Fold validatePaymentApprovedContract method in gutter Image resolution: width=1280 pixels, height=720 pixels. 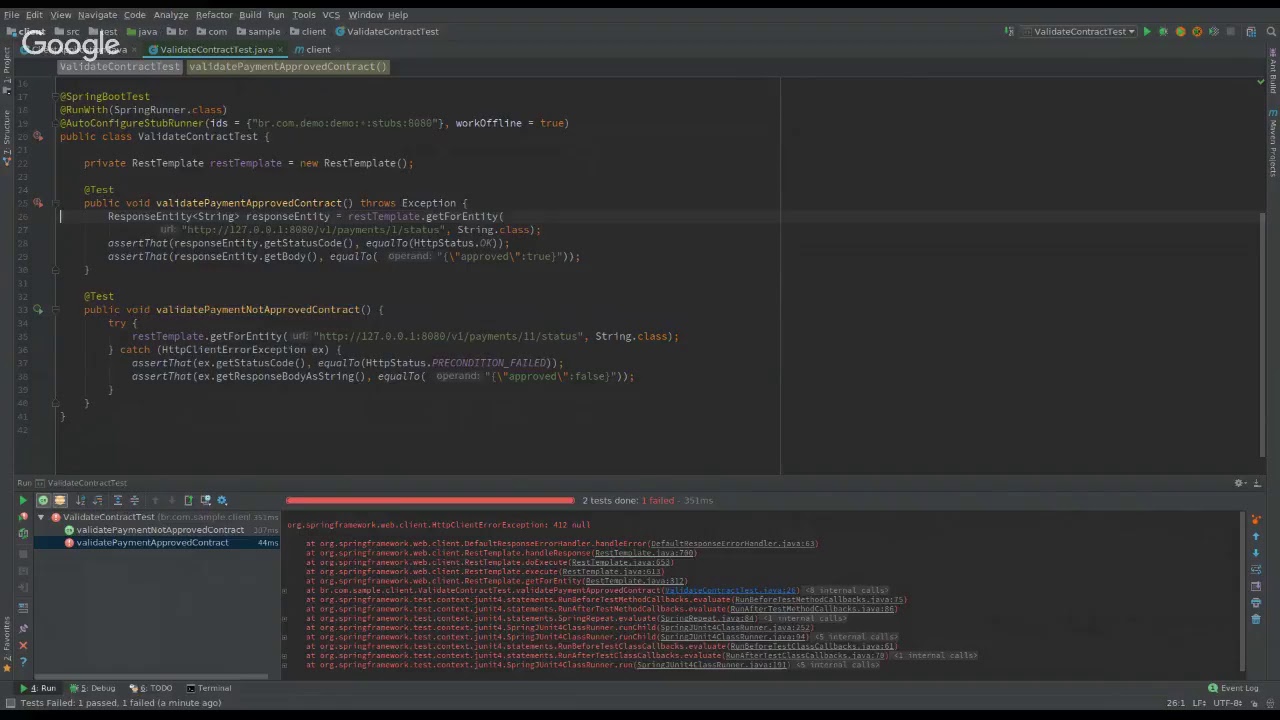(x=56, y=203)
